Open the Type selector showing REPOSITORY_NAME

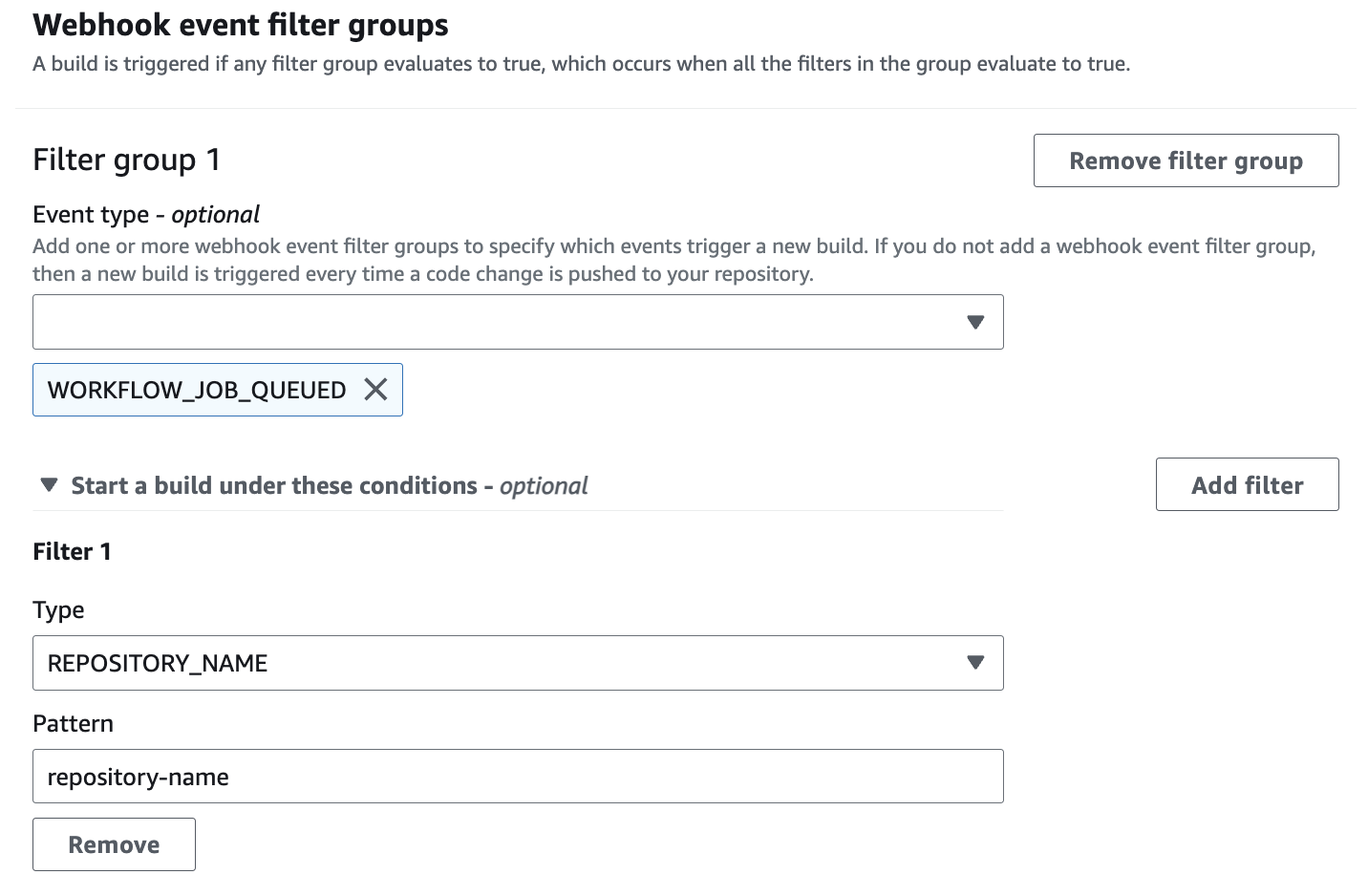(x=516, y=663)
